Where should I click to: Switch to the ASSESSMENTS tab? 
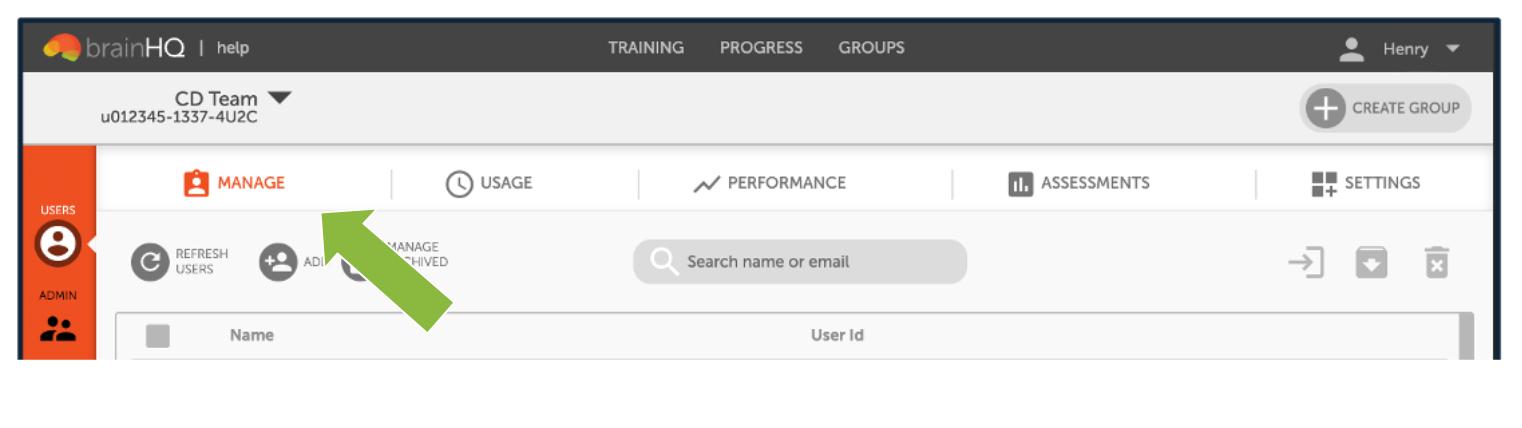click(1079, 183)
